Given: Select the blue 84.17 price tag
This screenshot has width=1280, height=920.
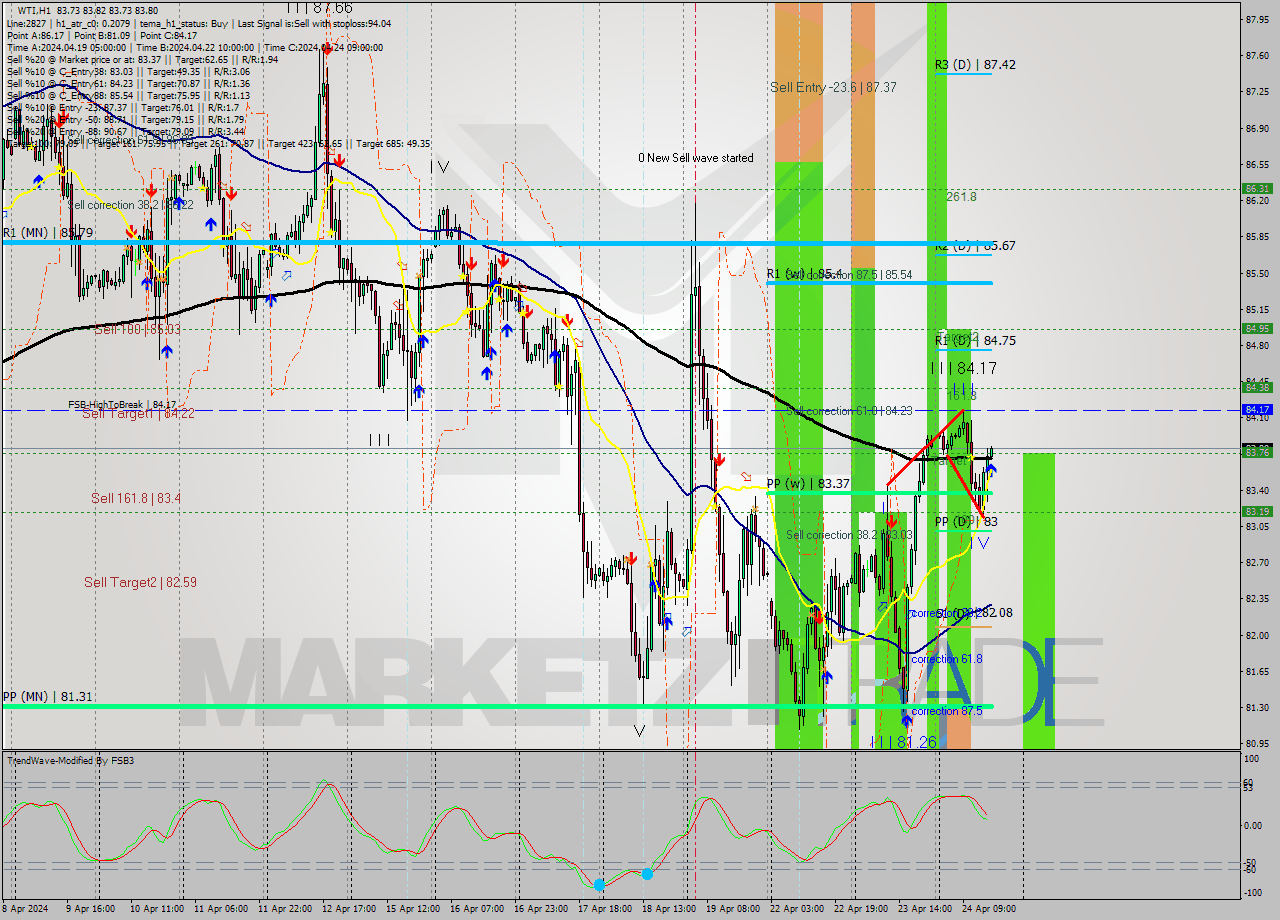Looking at the screenshot, I should (1257, 409).
